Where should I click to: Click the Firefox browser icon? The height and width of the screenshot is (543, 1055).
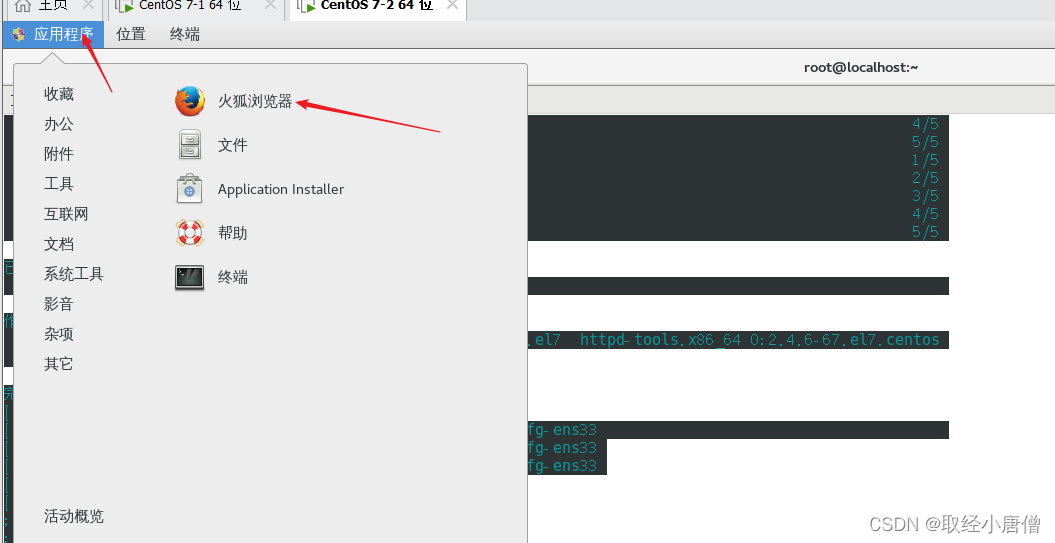click(x=190, y=101)
